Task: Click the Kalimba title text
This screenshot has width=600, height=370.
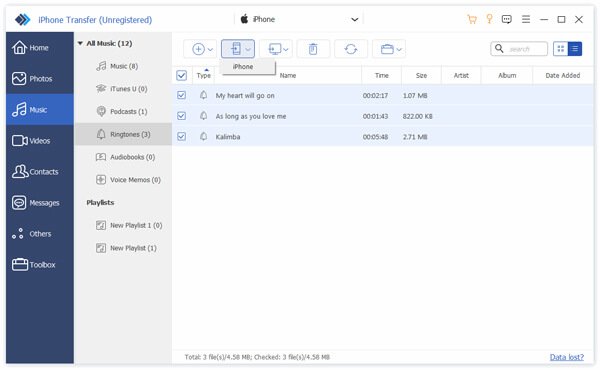Action: (228, 137)
